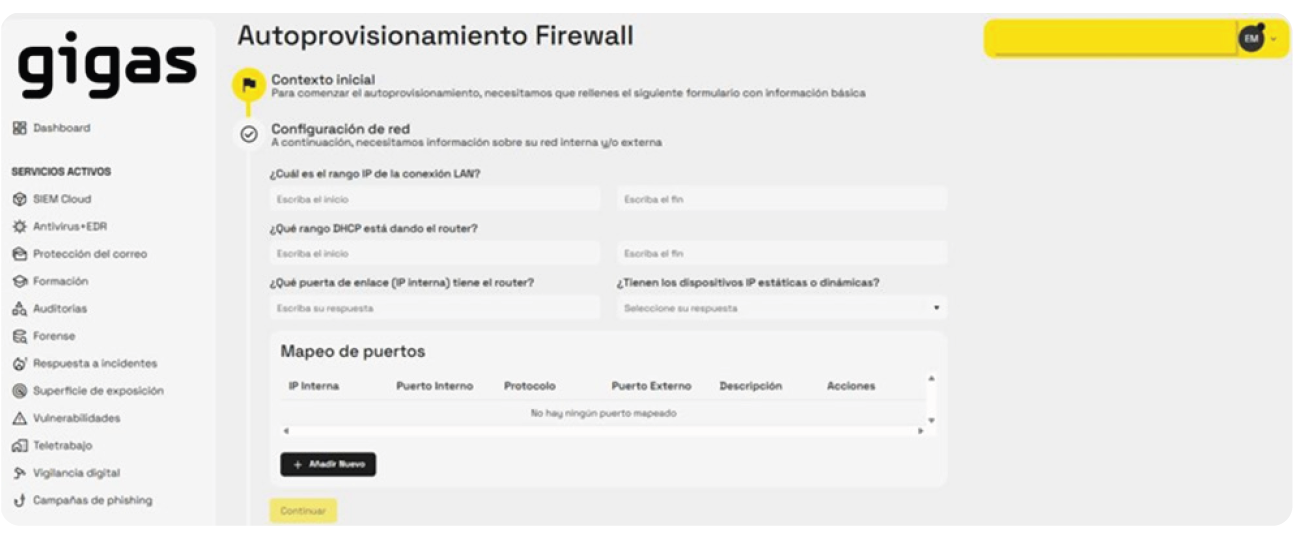1311x537 pixels.
Task: Click the Campañas de phishing hook icon
Action: (x=19, y=501)
